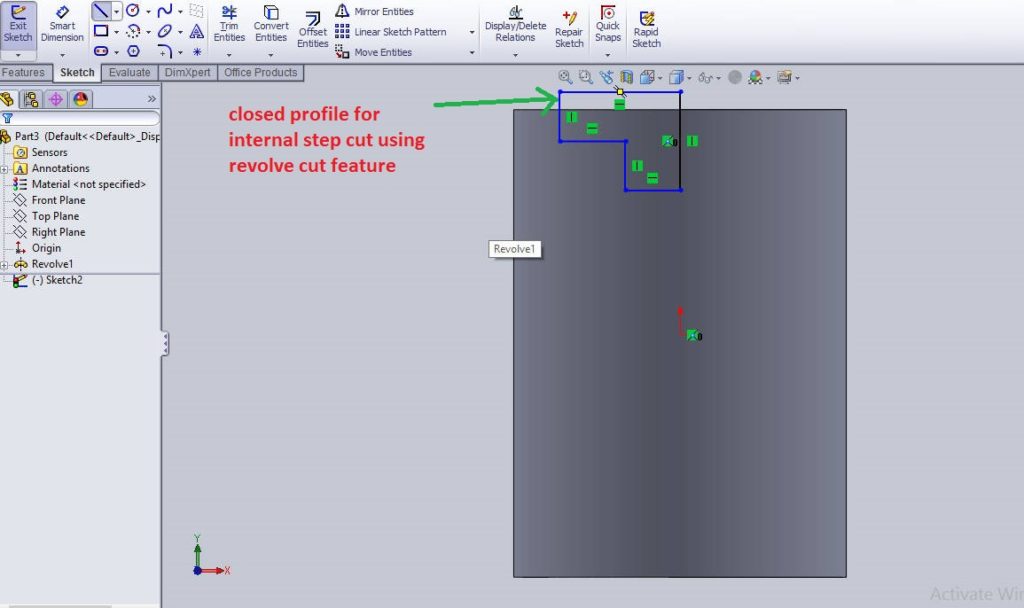Viewport: 1024px width, 608px height.
Task: Click the Convert Entities tool
Action: tap(271, 24)
